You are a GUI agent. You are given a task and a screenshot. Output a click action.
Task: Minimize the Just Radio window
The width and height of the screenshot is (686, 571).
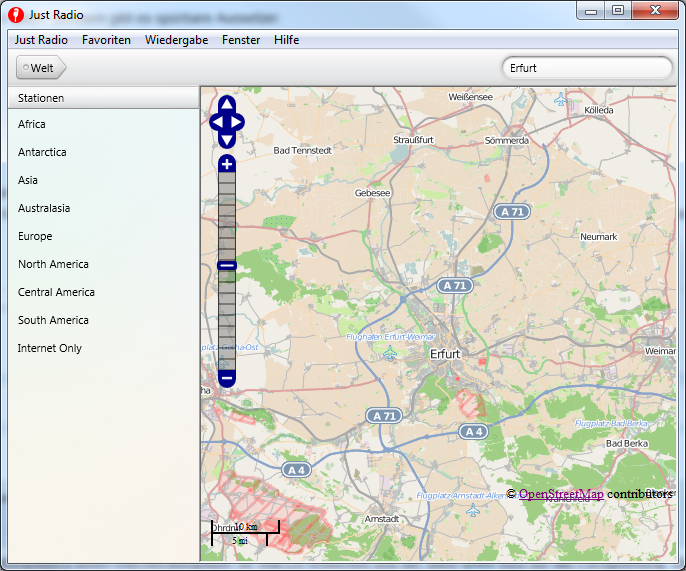pos(591,11)
